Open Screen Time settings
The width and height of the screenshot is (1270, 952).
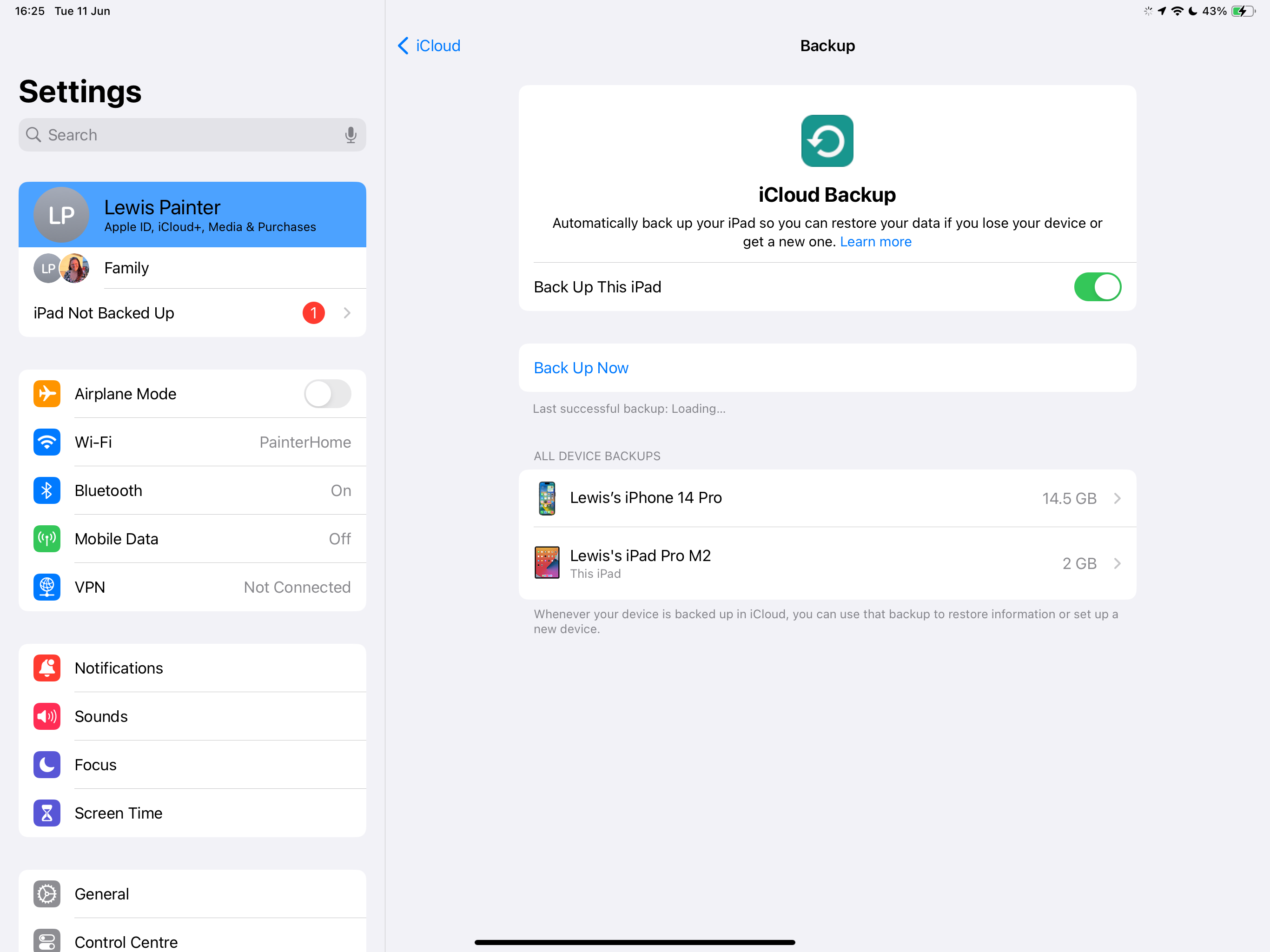(x=192, y=813)
